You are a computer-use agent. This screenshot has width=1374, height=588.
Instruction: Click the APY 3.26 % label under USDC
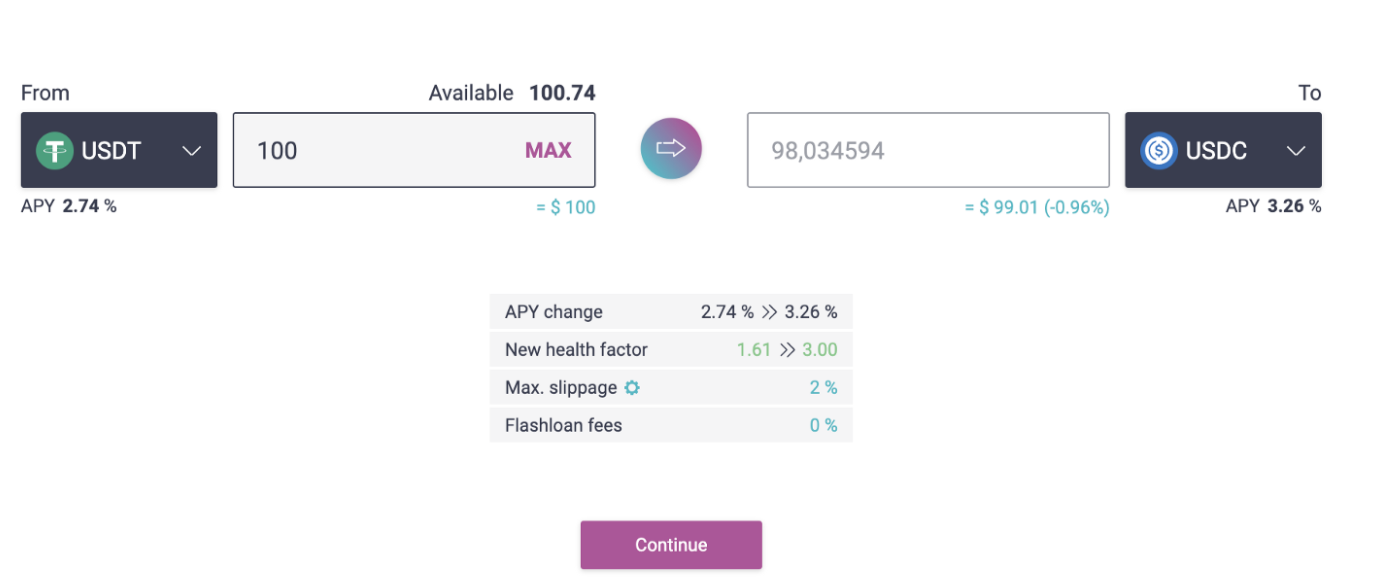(1273, 206)
